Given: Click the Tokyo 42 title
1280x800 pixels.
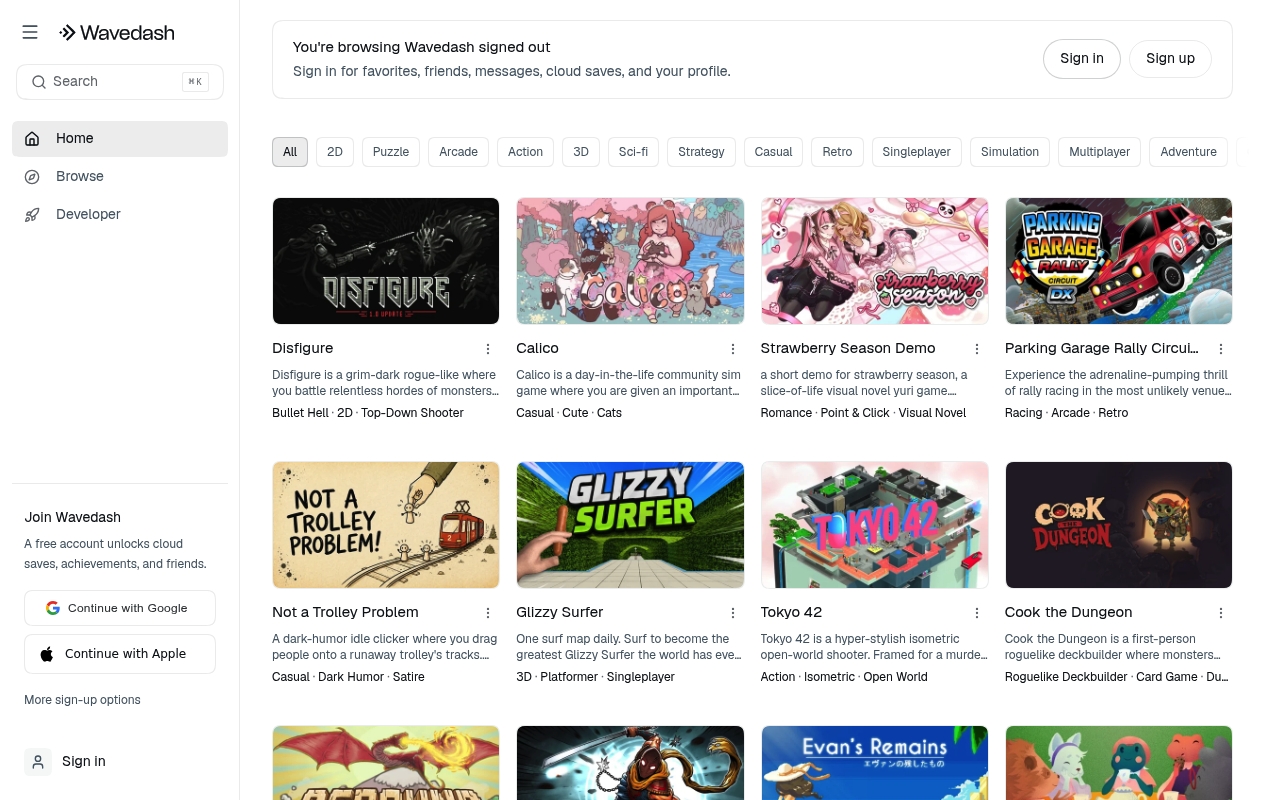Looking at the screenshot, I should (x=791, y=613).
